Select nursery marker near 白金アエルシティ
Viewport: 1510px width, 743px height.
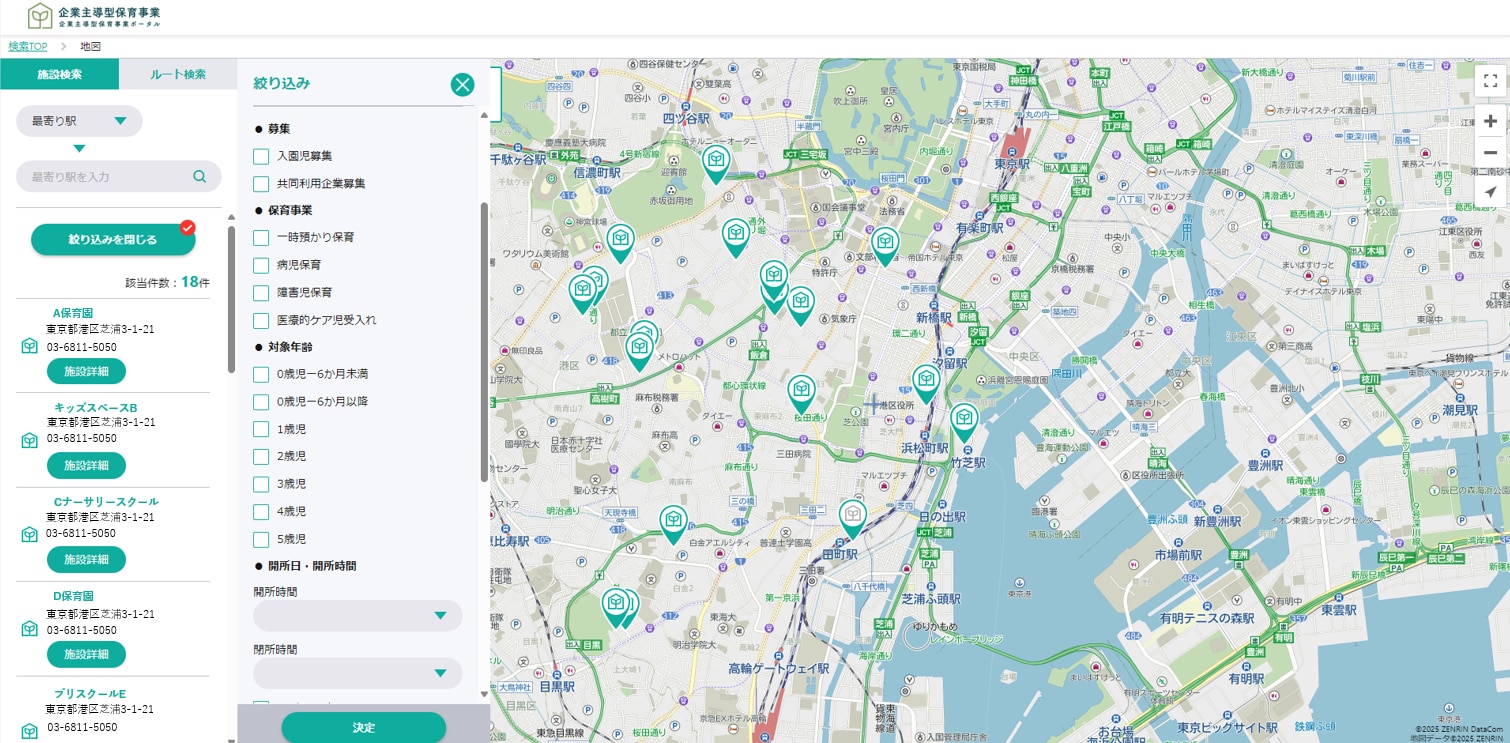point(673,524)
